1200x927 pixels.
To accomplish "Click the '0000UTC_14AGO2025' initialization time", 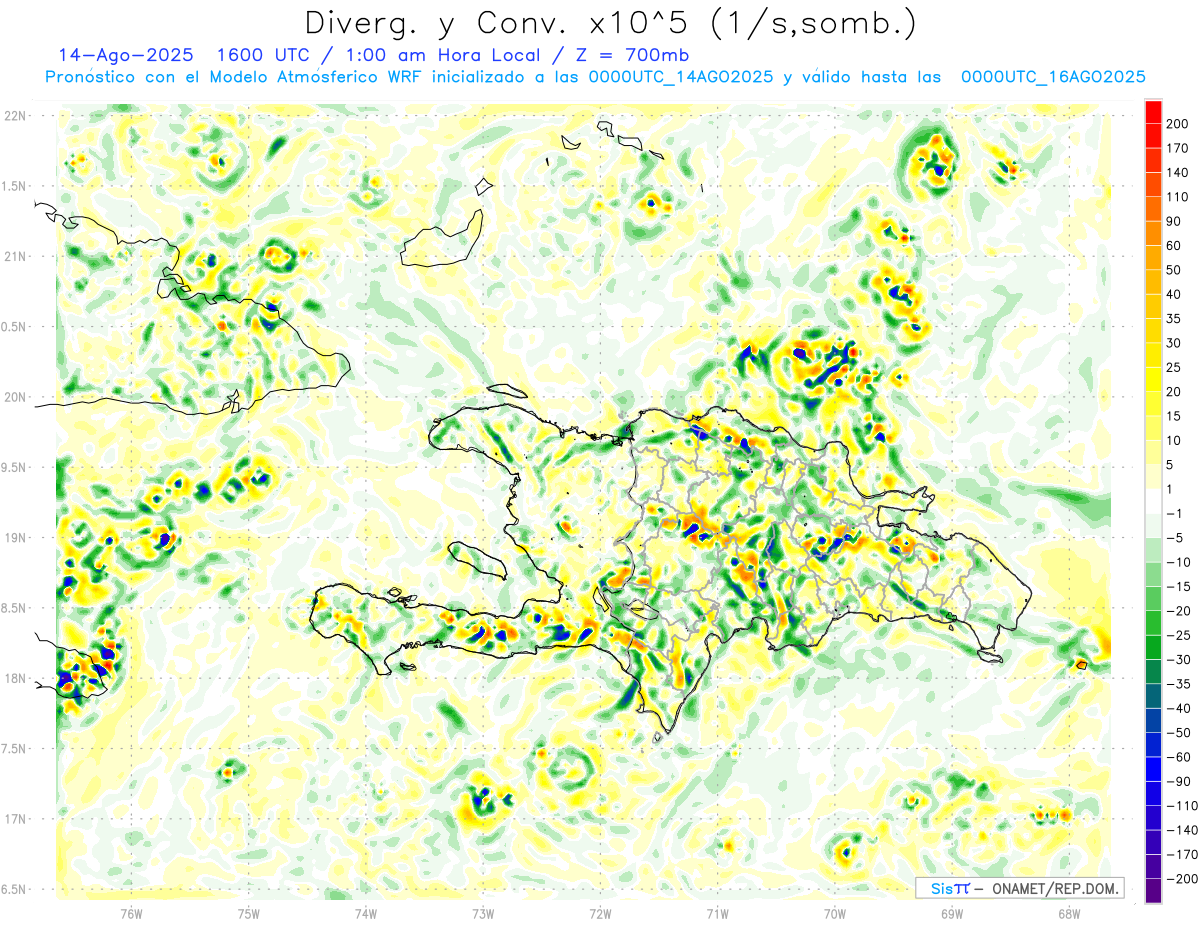I will pyautogui.click(x=680, y=77).
